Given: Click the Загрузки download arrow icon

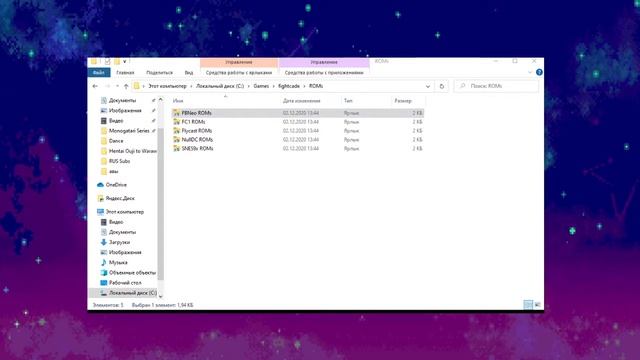Looking at the screenshot, I should 104,242.
